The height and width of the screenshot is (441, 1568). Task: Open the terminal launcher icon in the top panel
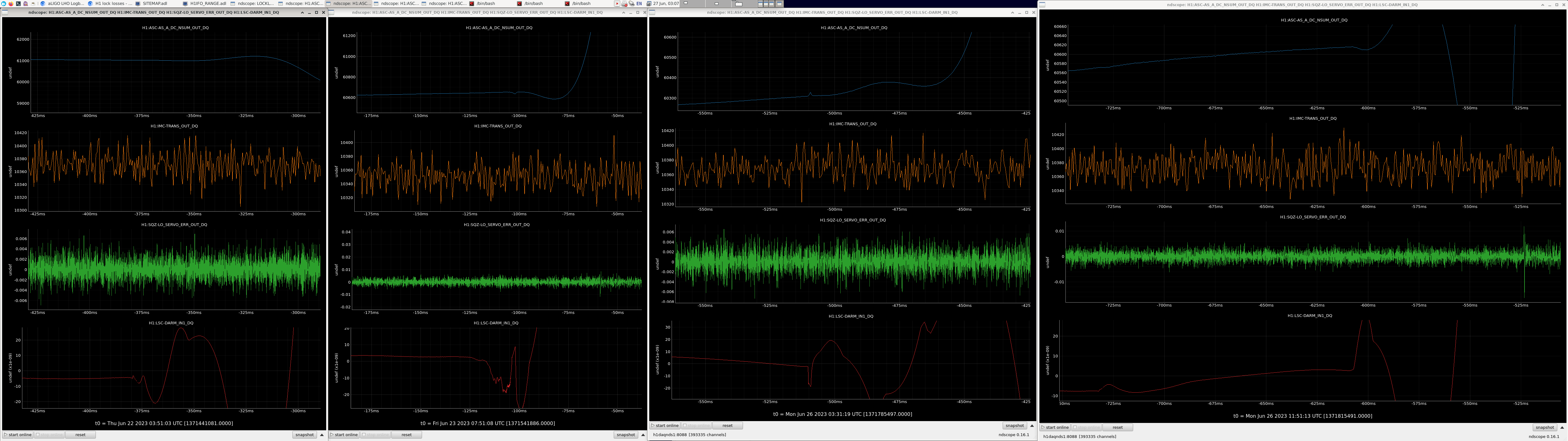(18, 4)
